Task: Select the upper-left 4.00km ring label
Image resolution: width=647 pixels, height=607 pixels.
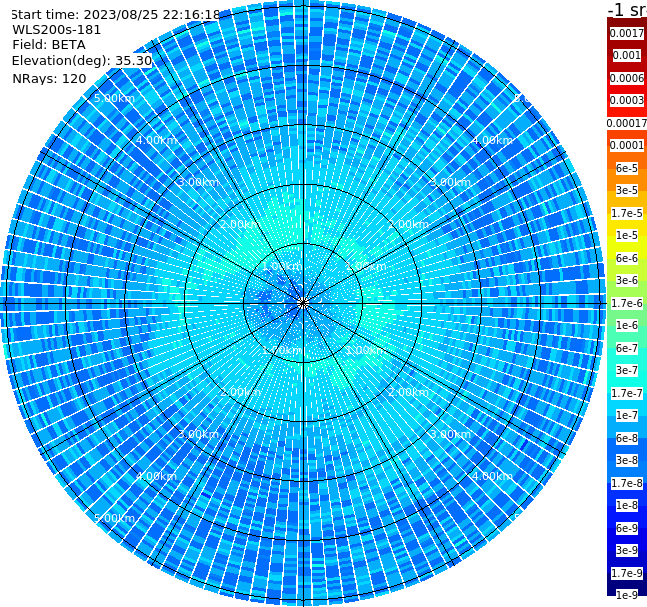Action: [x=156, y=140]
